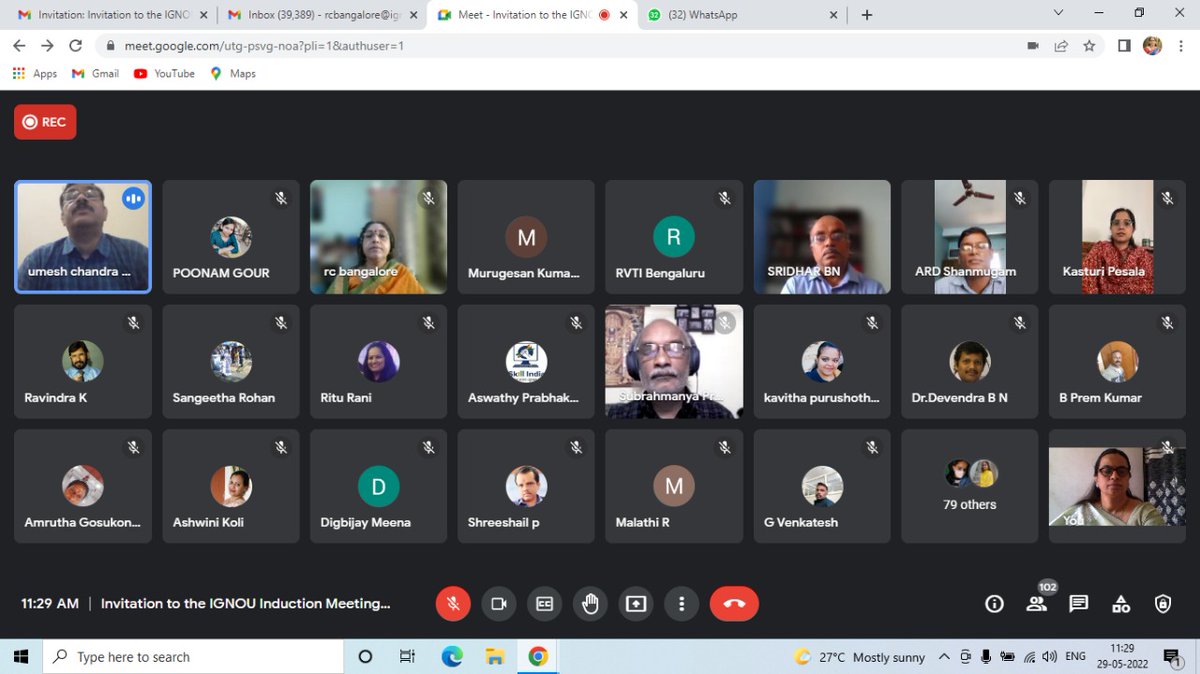
Task: Open File Explorer from taskbar
Action: (x=495, y=656)
